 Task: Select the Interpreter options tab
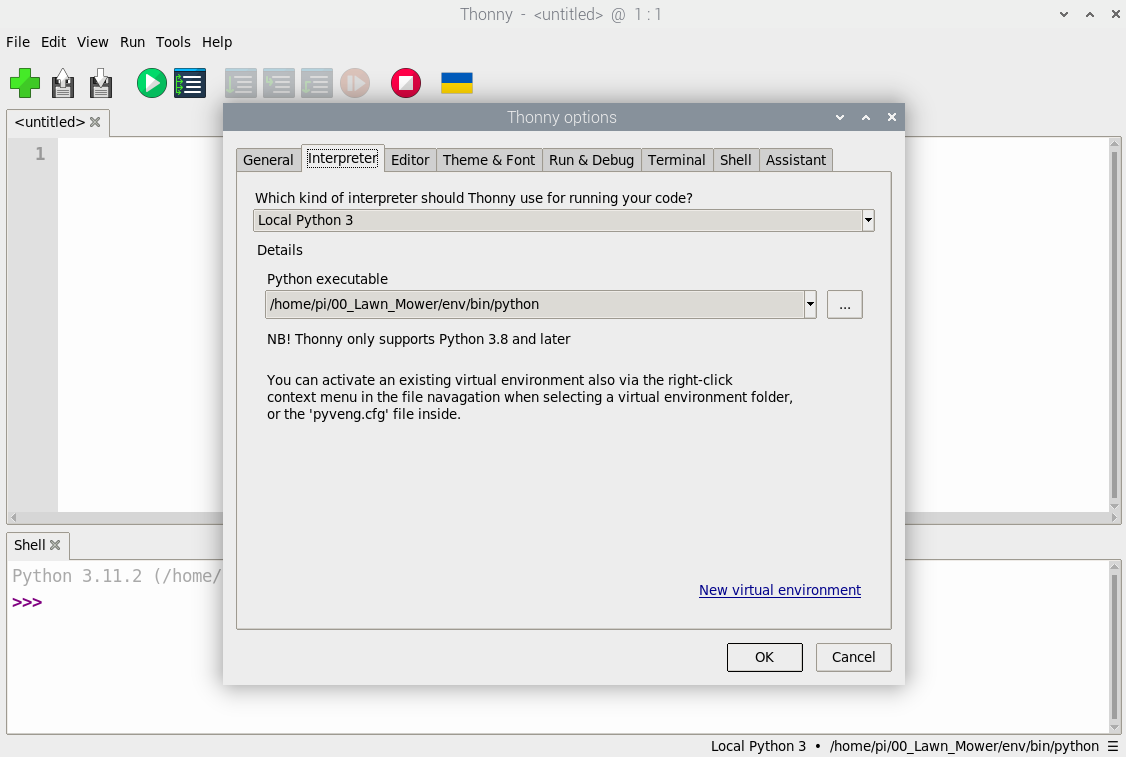pos(343,158)
